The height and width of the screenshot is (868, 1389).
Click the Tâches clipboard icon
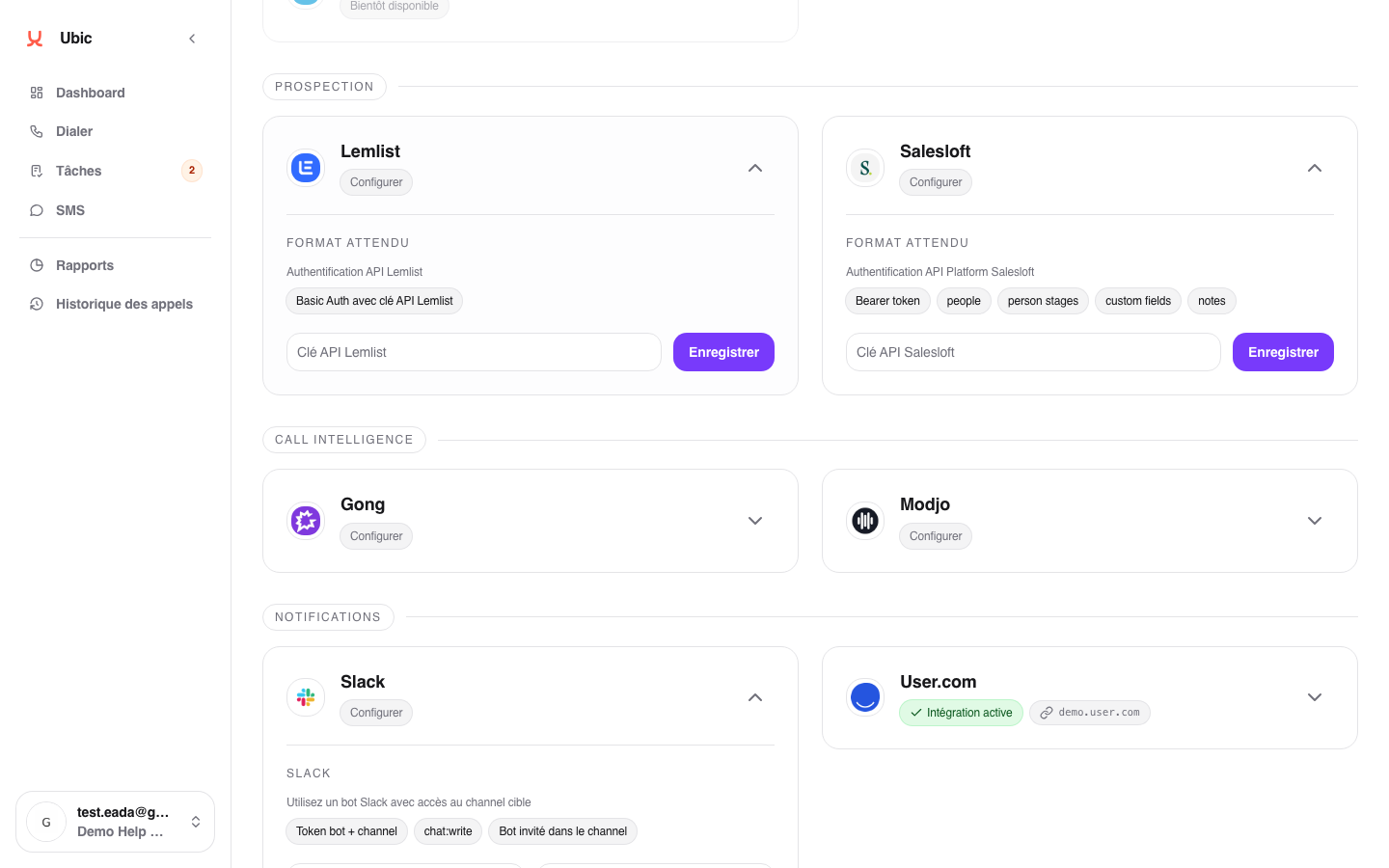[37, 171]
